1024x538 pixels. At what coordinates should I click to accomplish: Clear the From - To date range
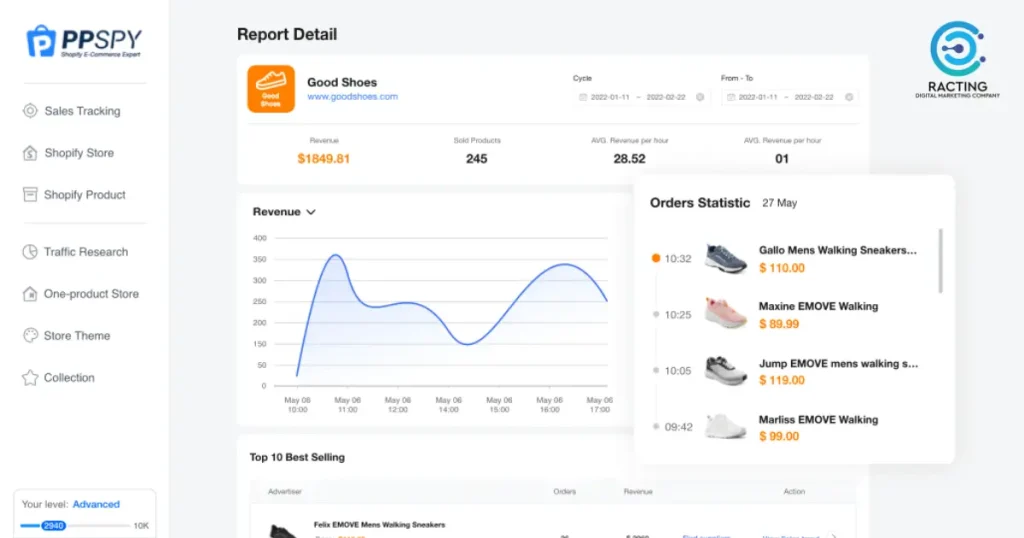point(849,97)
